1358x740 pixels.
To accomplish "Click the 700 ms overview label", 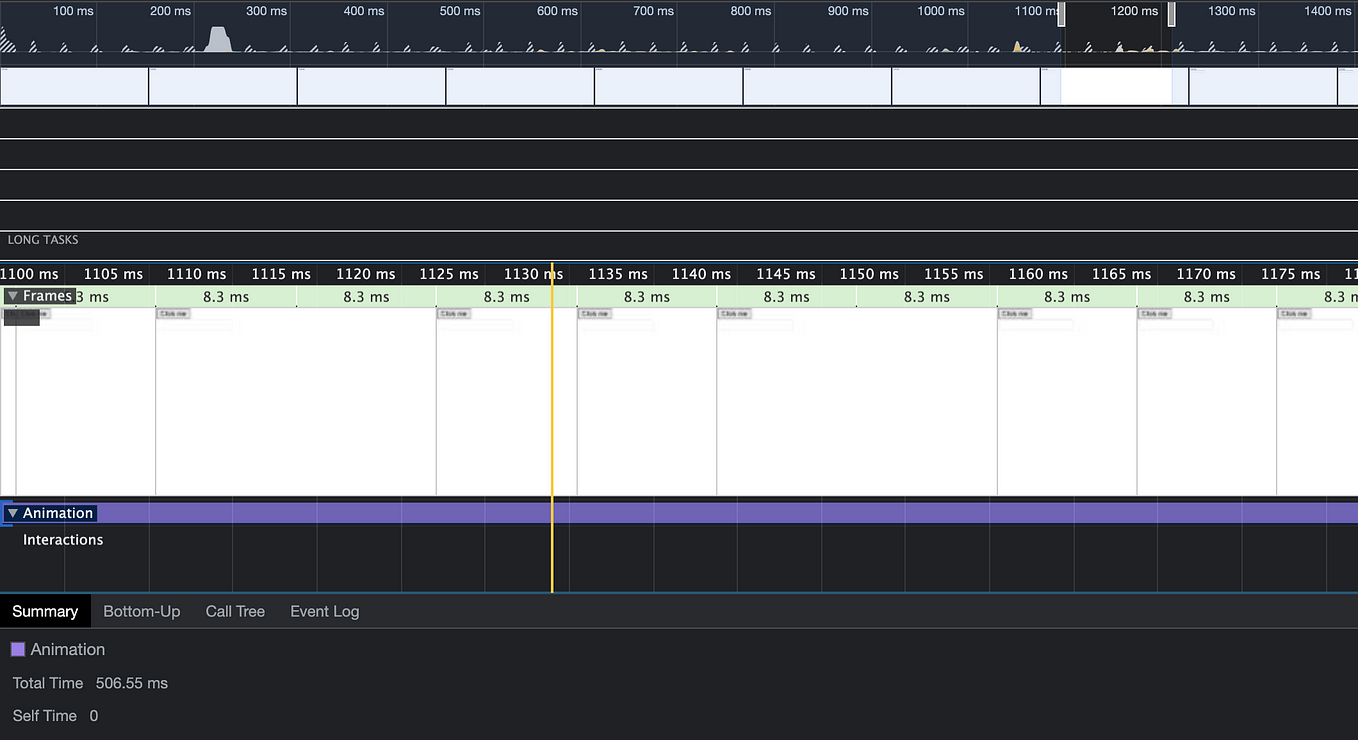I will pyautogui.click(x=654, y=11).
